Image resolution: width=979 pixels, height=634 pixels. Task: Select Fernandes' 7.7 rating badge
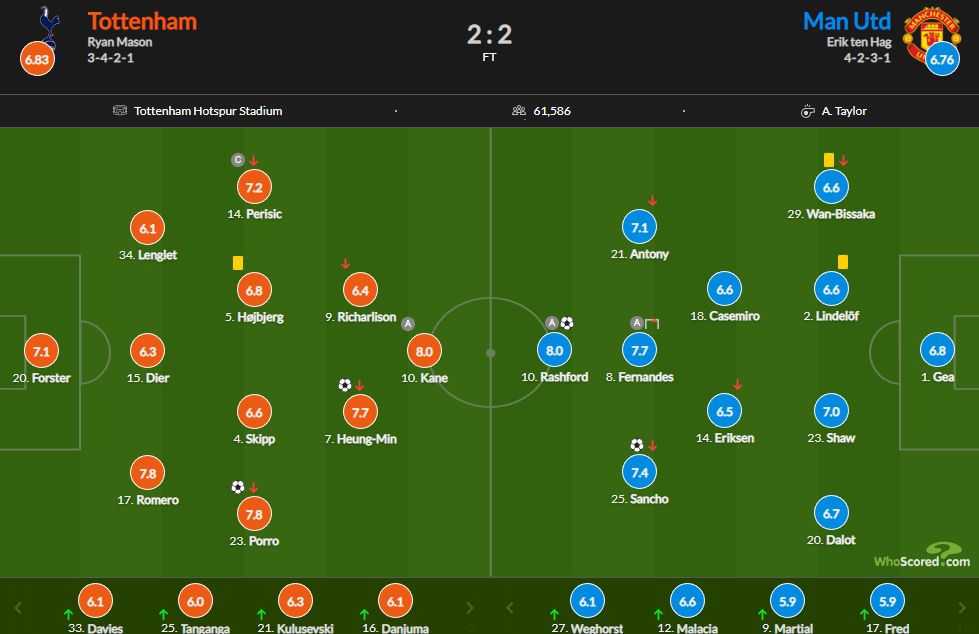click(639, 350)
